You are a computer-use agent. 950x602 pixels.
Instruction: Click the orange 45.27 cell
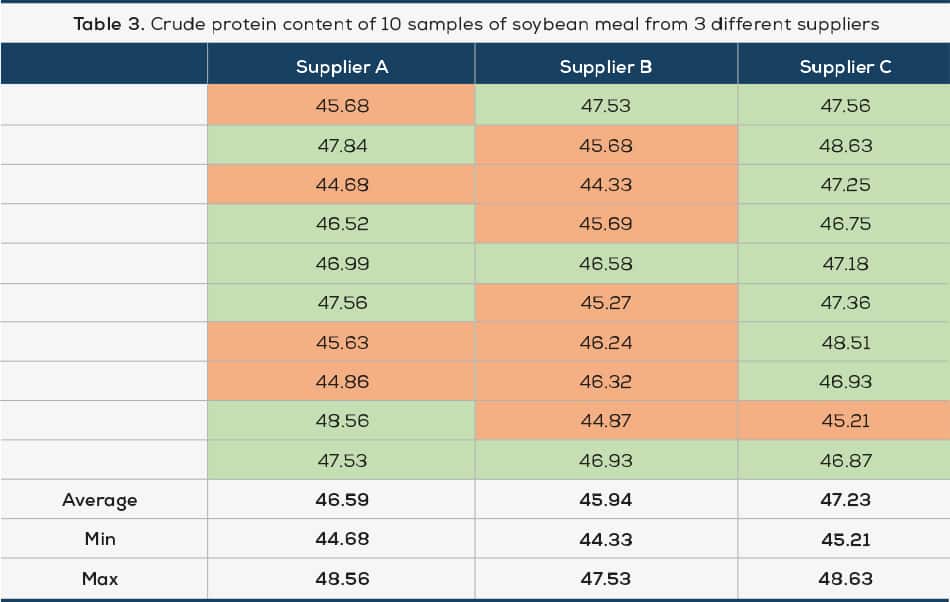(x=606, y=303)
